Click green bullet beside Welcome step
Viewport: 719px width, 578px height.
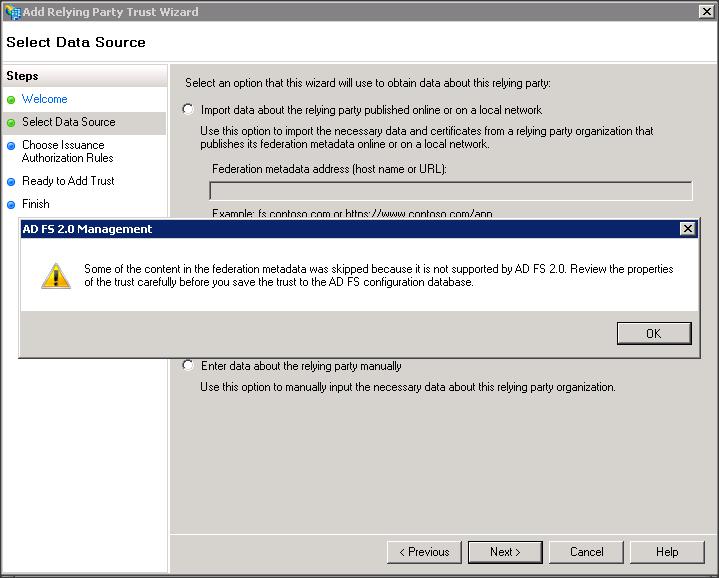[x=11, y=100]
